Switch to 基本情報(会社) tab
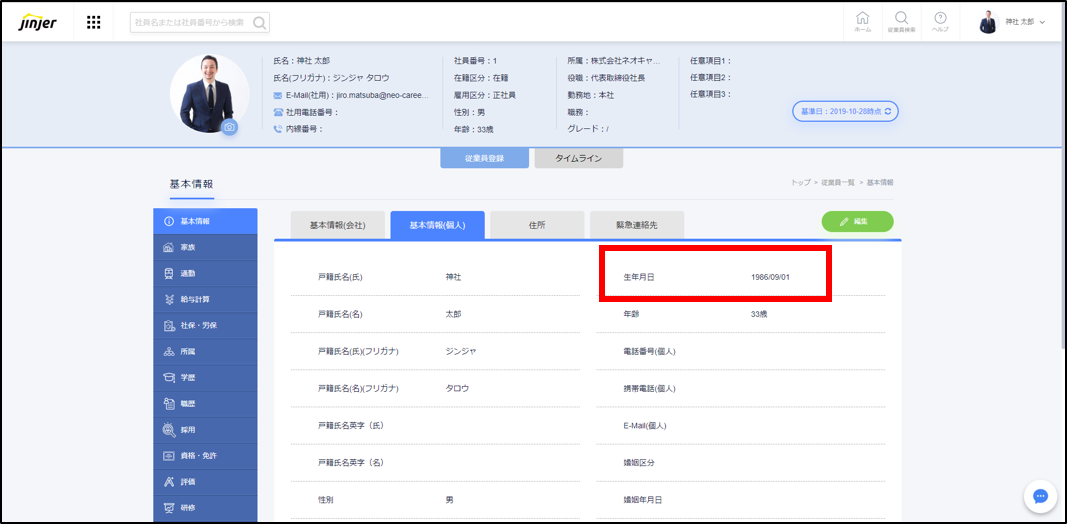Viewport: 1067px width, 524px height. [337, 225]
